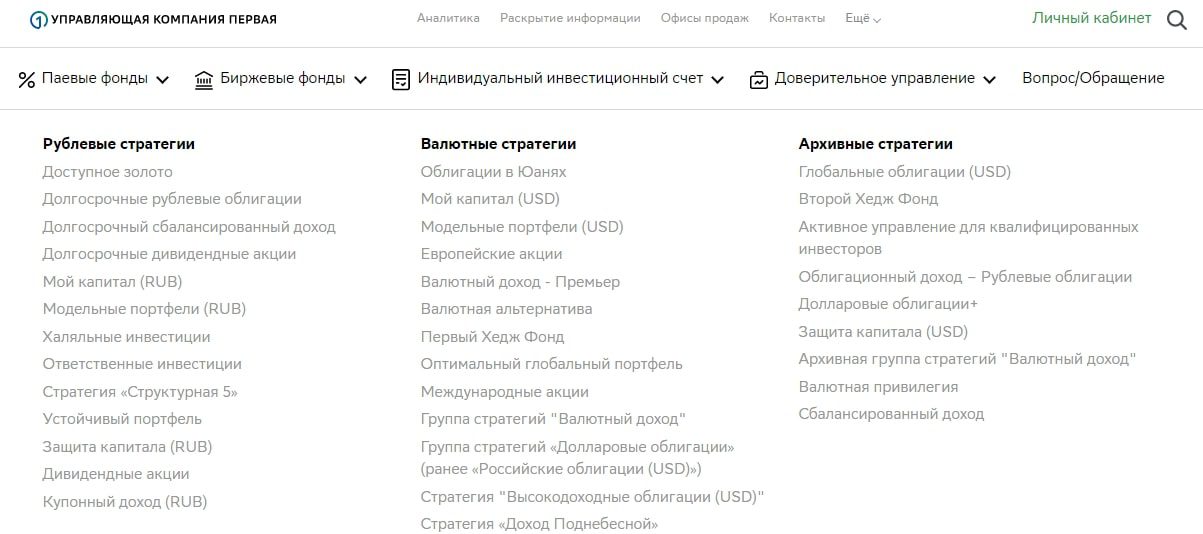This screenshot has height=534, width=1203.
Task: Click the document icon for Индивидуальный инвестиционный счет
Action: pyautogui.click(x=401, y=79)
